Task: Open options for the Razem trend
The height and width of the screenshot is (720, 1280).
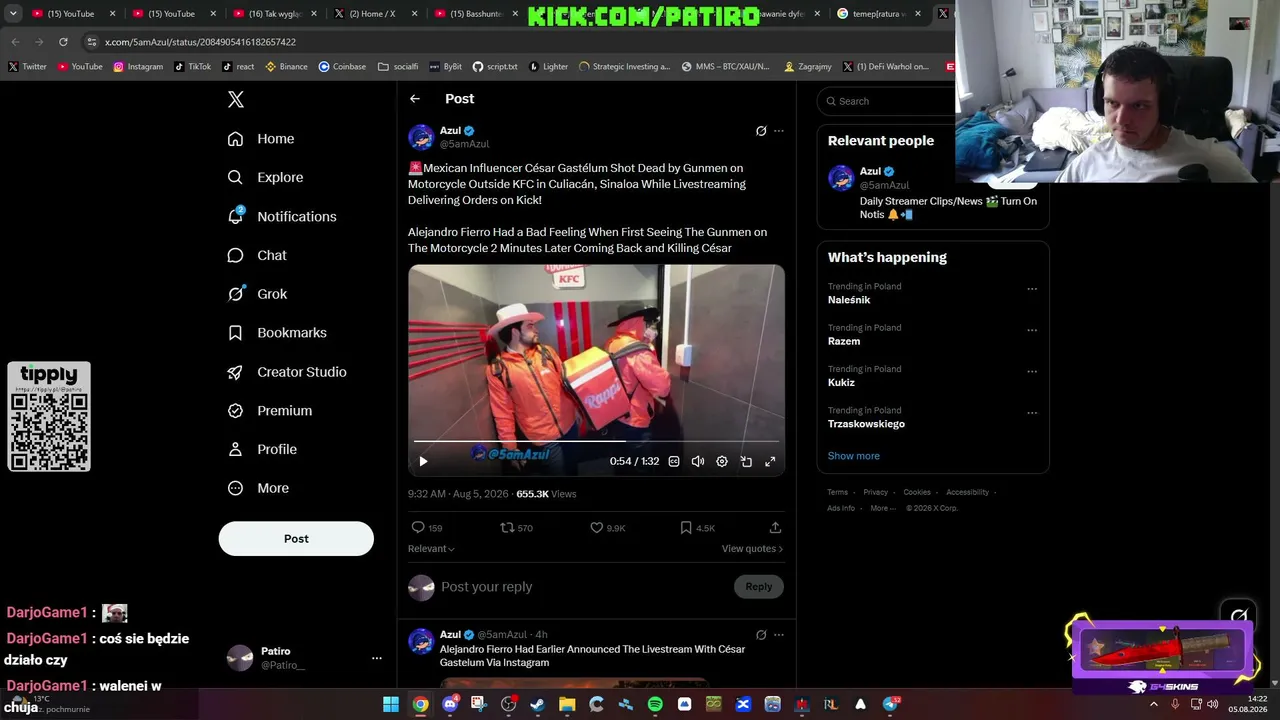Action: click(x=1032, y=331)
